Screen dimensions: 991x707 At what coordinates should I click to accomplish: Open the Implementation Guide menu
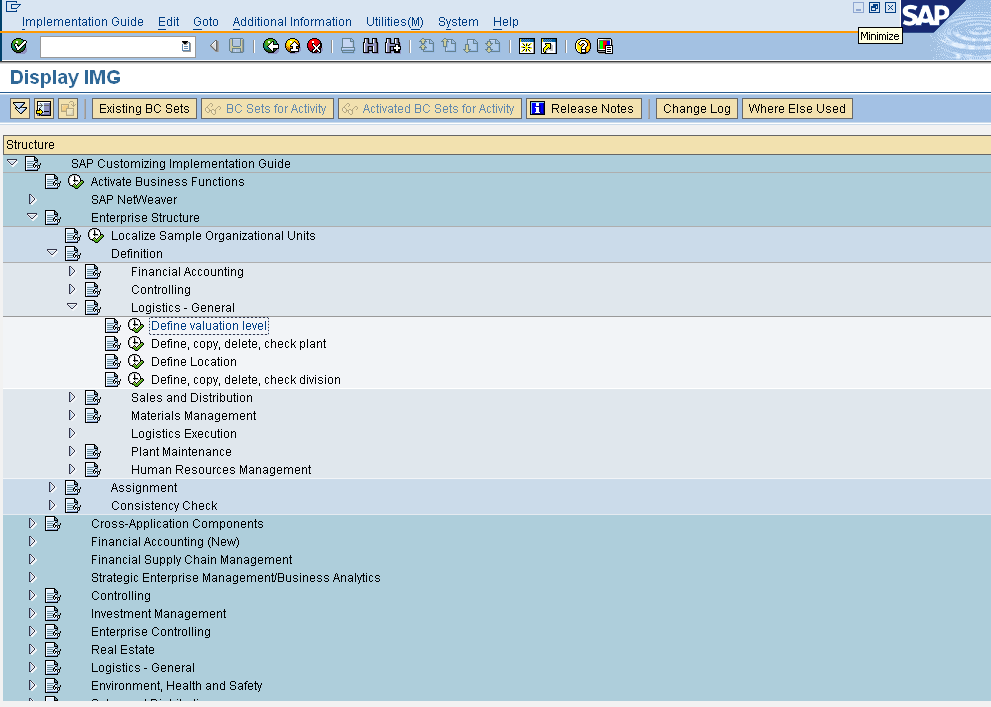(x=83, y=21)
